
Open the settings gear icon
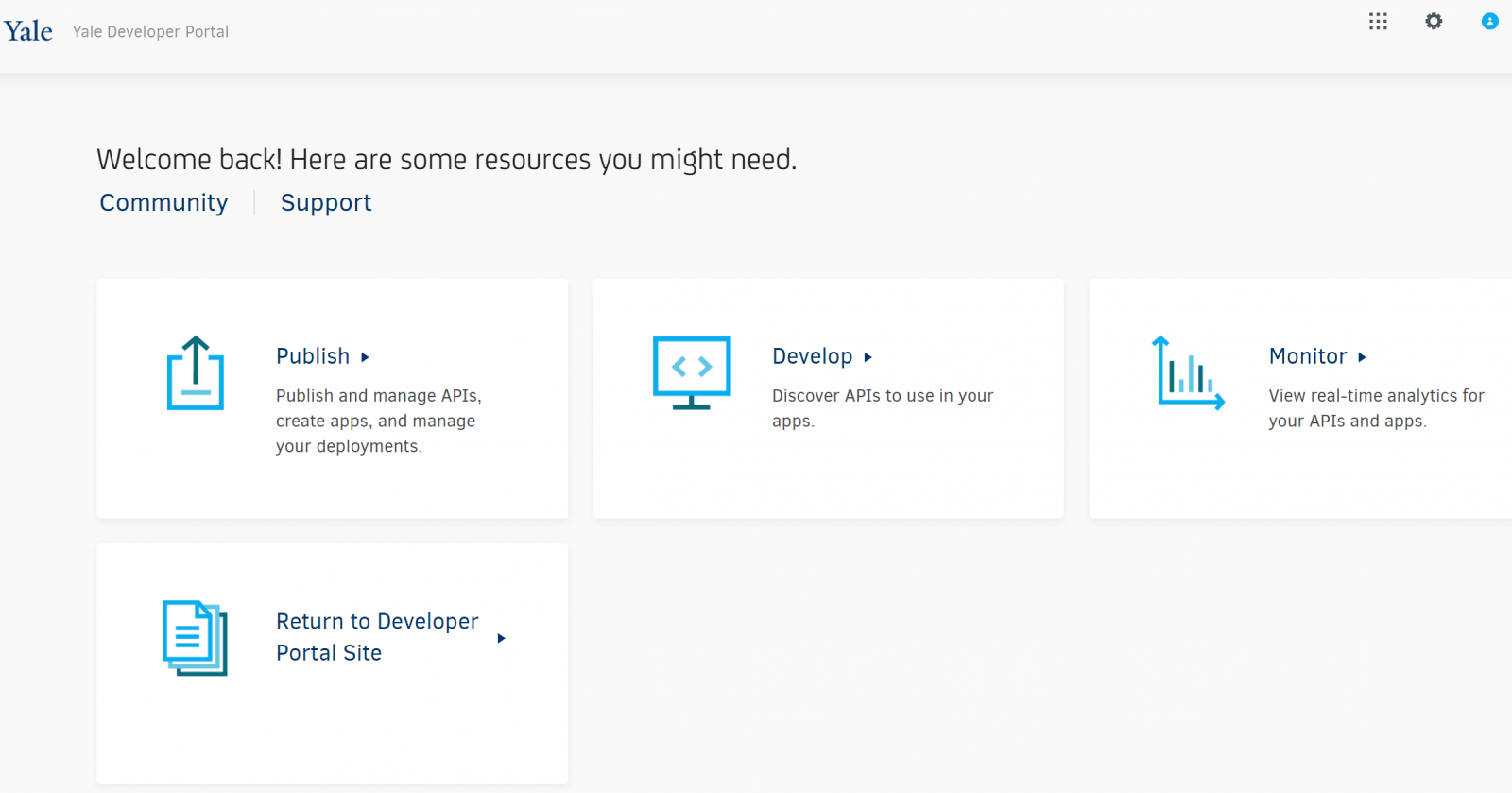click(1434, 22)
